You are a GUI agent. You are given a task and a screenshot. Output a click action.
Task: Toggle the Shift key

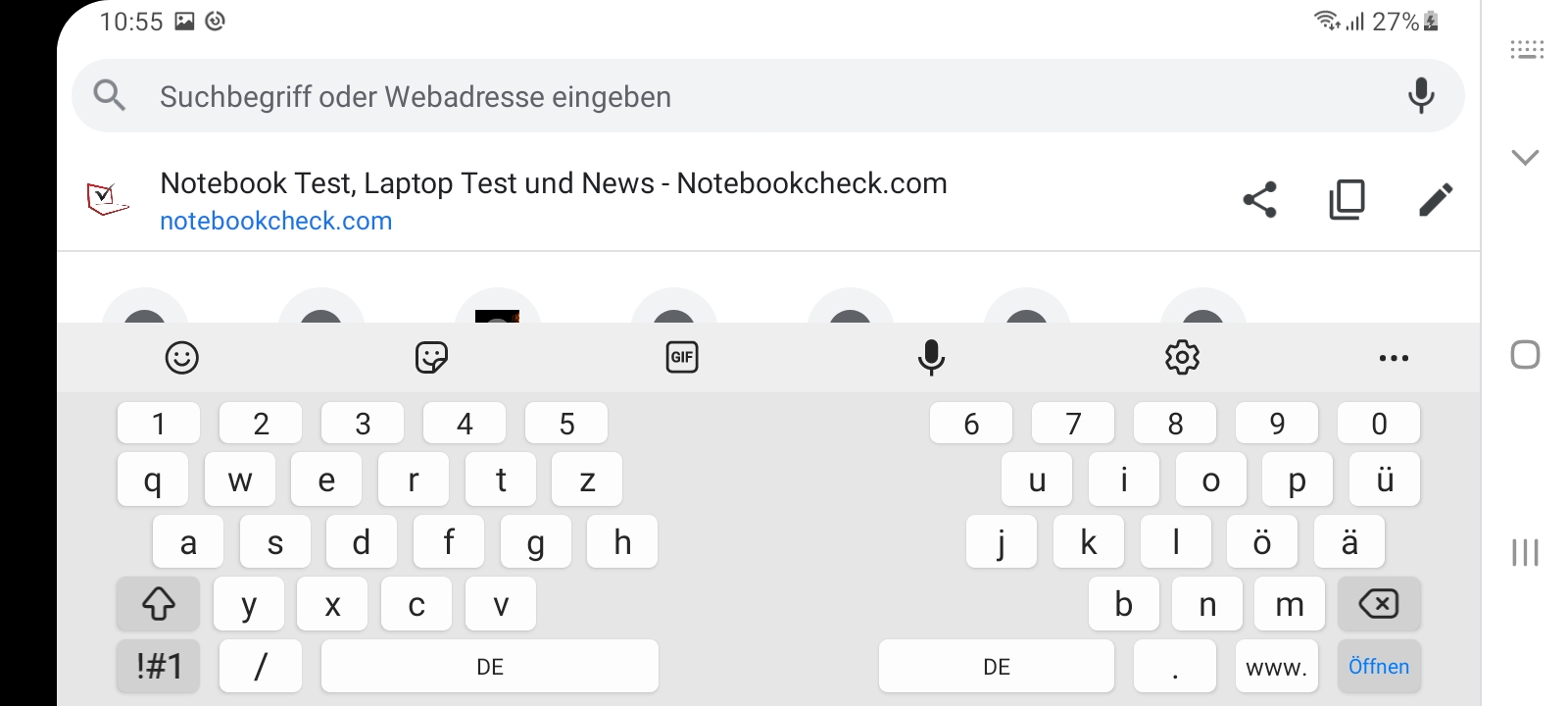[159, 604]
